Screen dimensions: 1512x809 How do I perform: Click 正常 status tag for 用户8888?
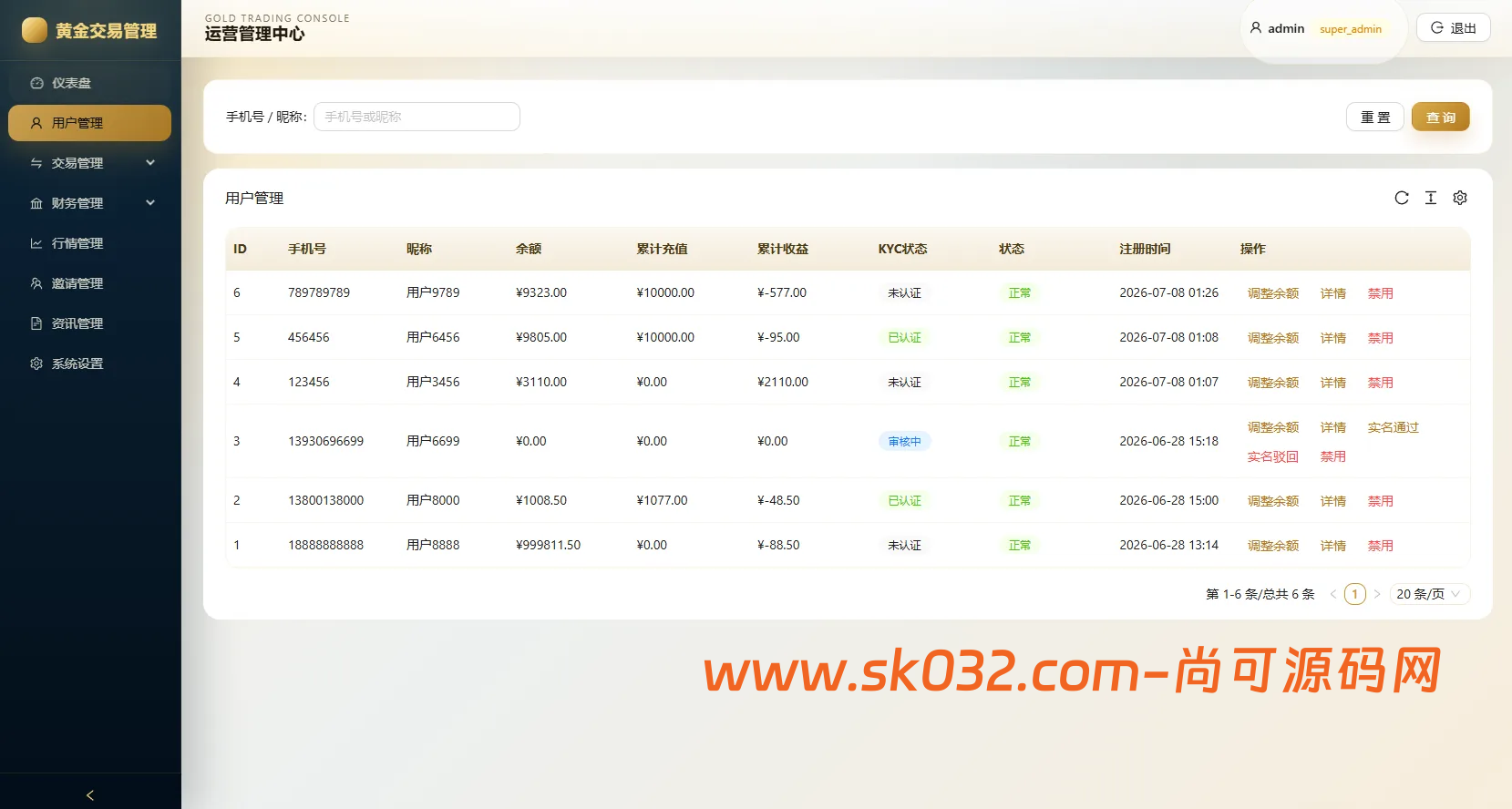(1019, 546)
